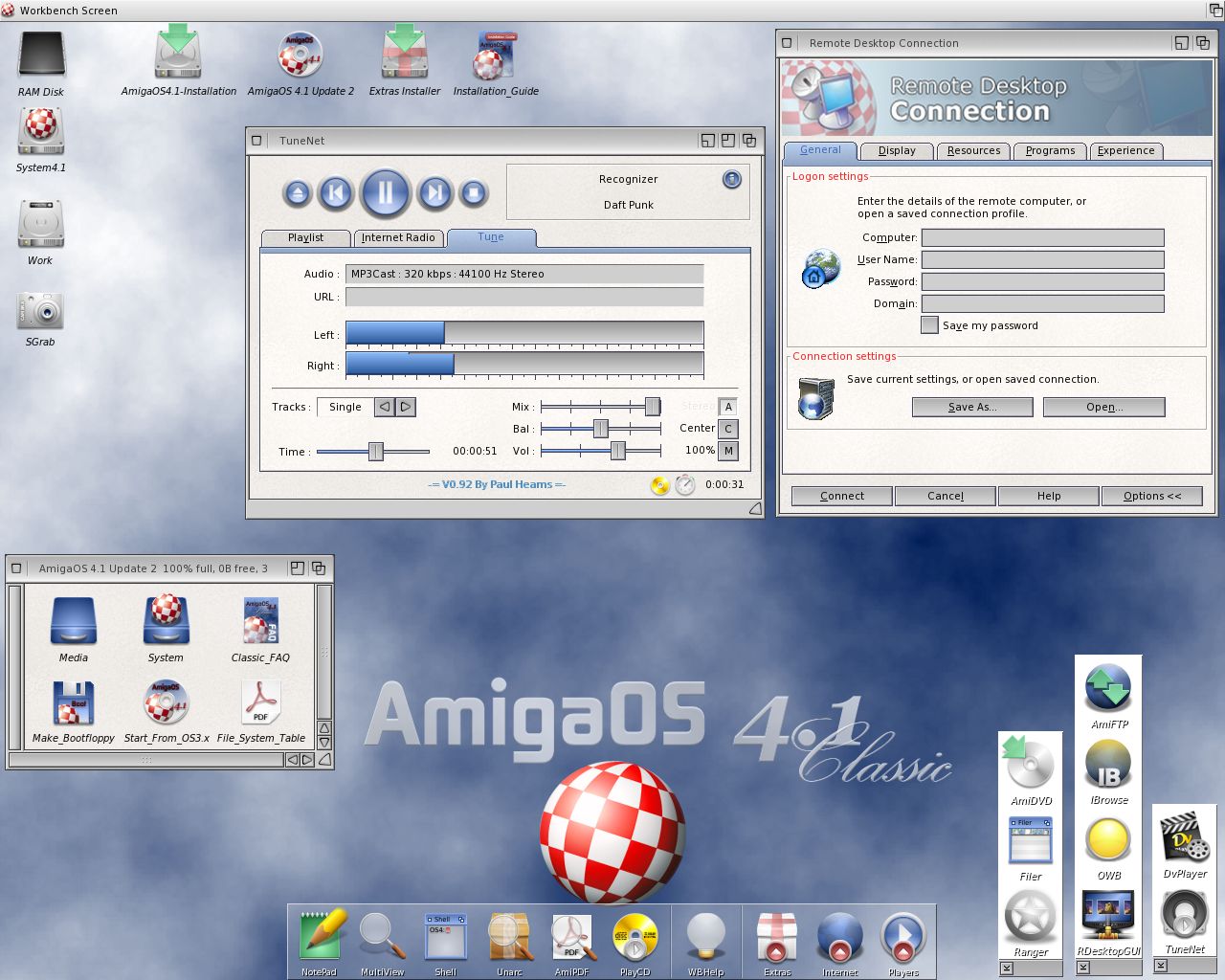Launch Ranger from side dock
The height and width of the screenshot is (980, 1225).
click(1030, 916)
